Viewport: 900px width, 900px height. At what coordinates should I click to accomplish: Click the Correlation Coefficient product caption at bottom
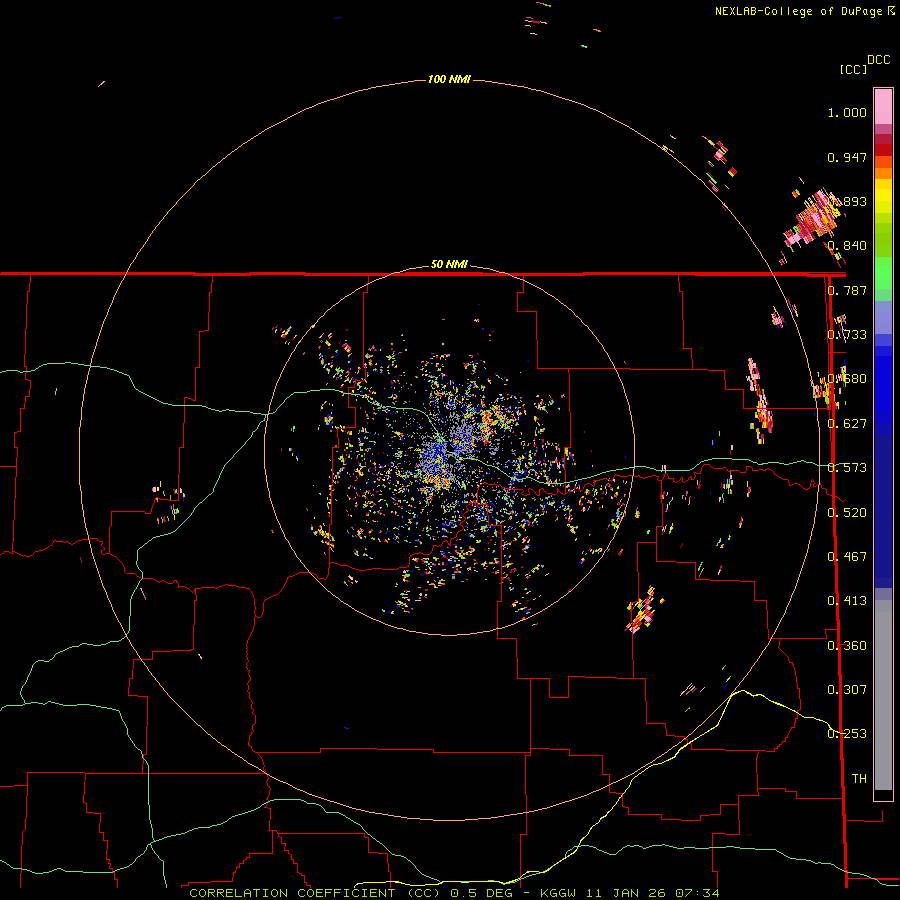(454, 893)
